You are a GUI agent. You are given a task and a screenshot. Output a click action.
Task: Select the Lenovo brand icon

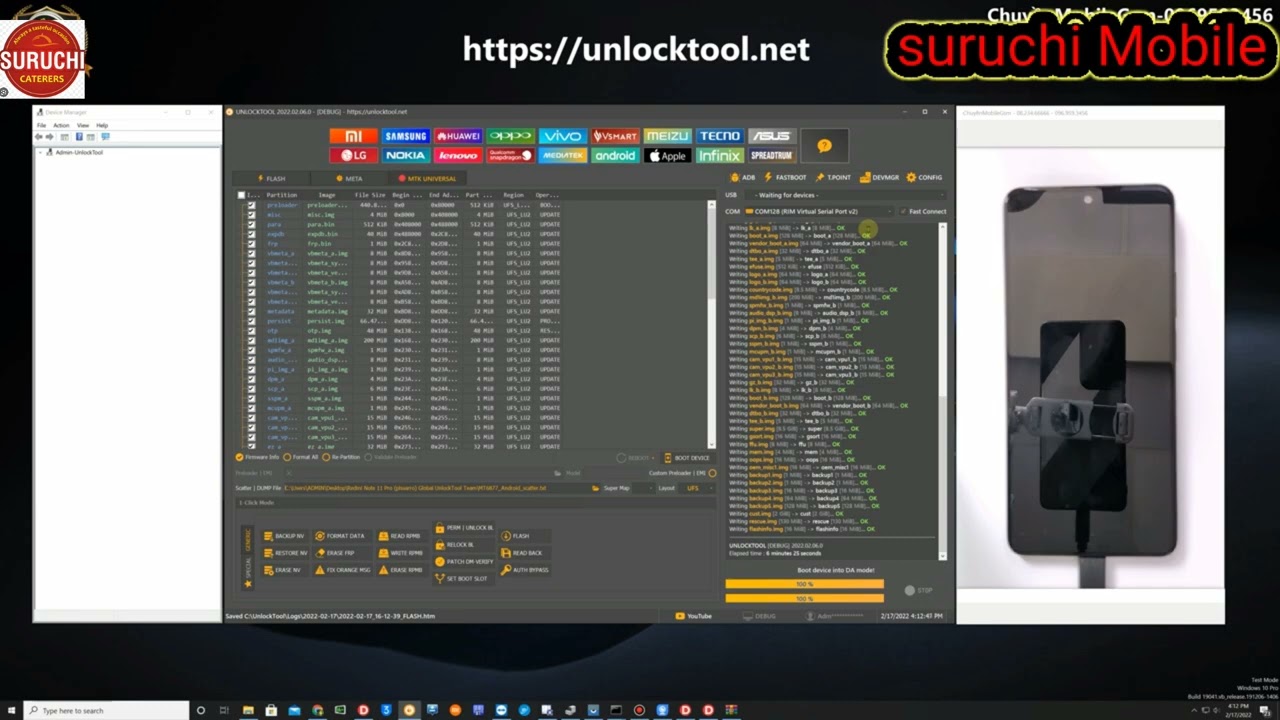click(458, 155)
